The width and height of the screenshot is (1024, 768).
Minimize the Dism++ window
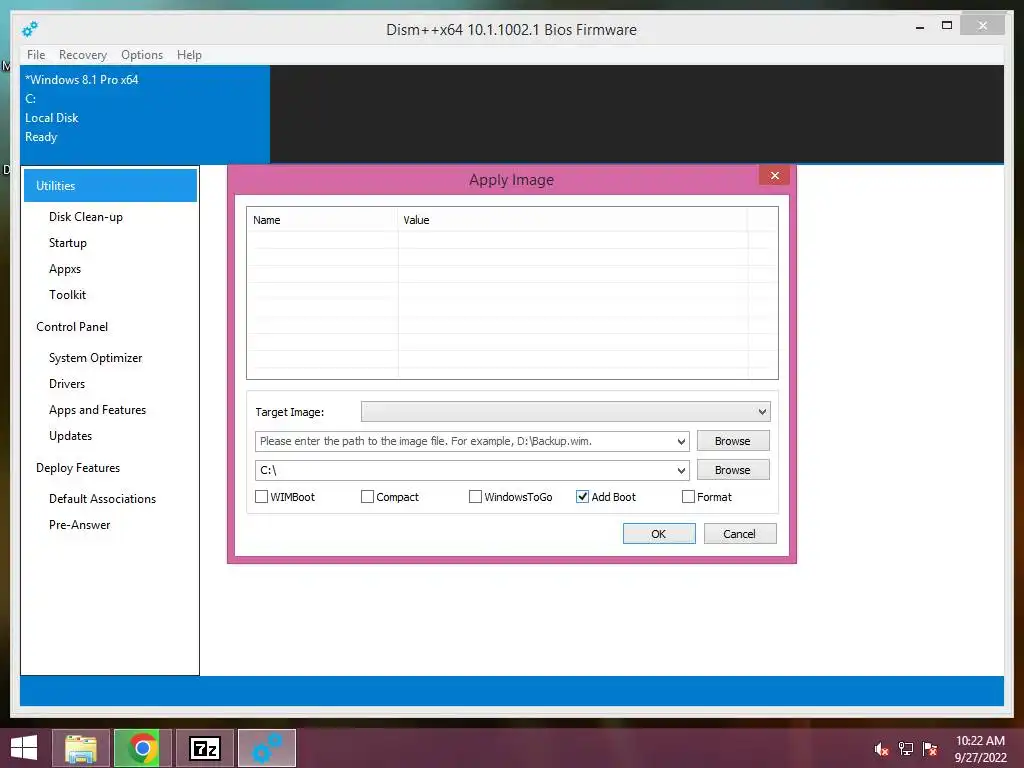tap(920, 26)
